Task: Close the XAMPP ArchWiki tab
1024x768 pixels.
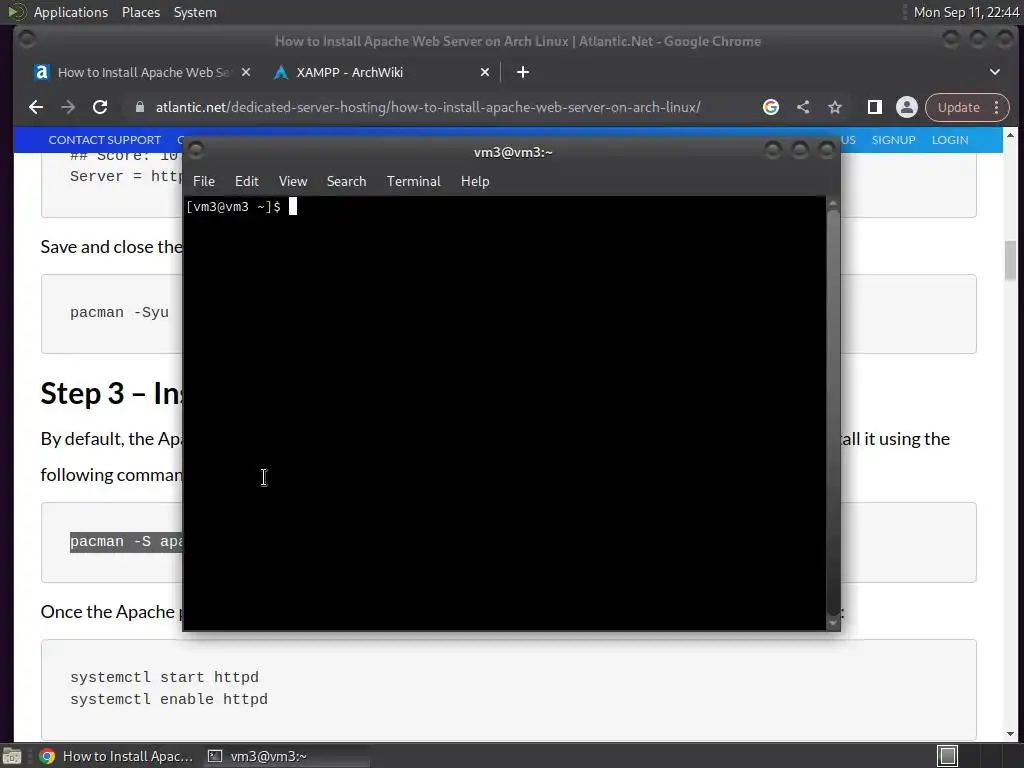Action: pos(485,72)
